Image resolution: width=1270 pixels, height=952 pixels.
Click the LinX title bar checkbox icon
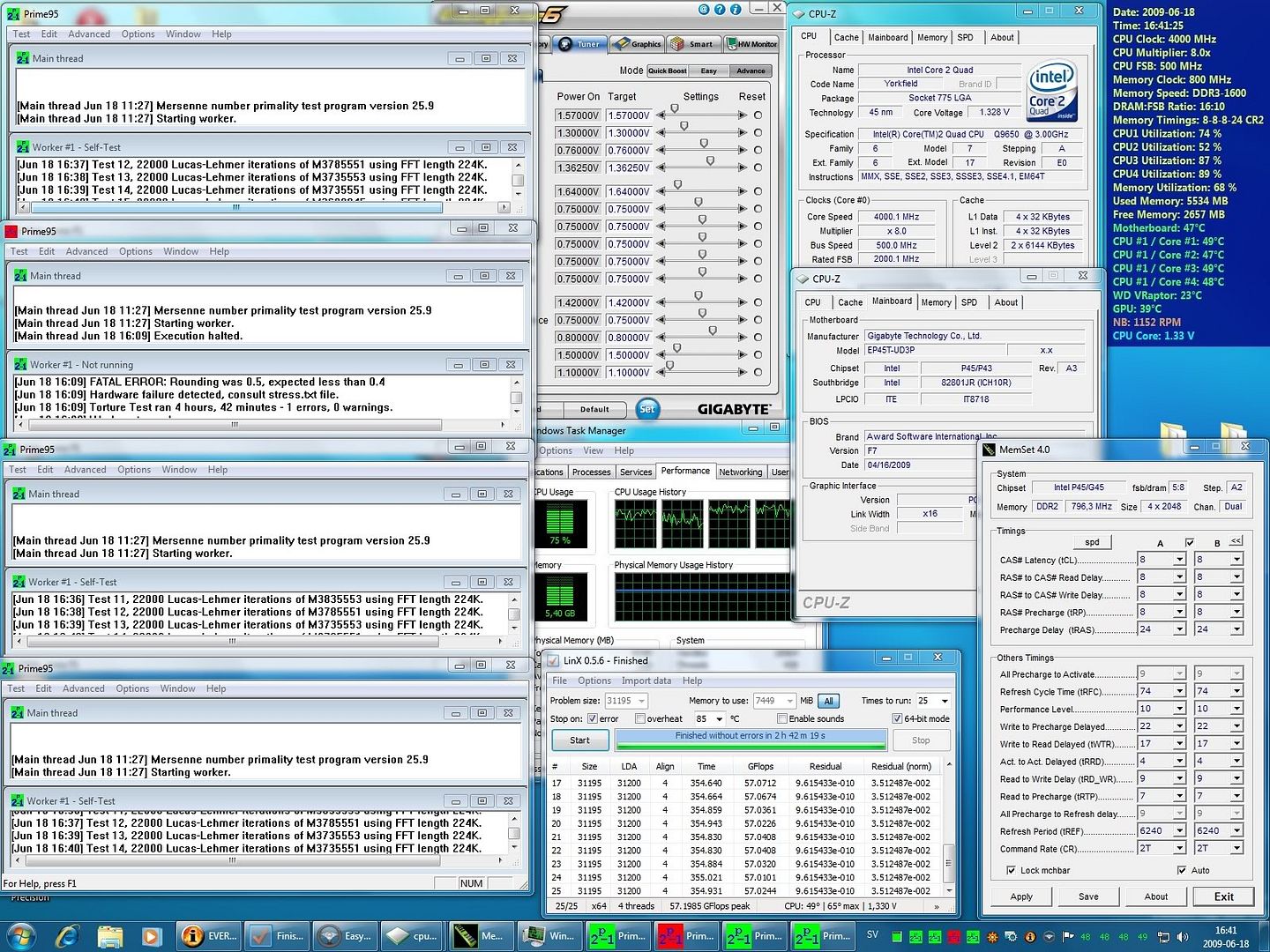(x=552, y=660)
